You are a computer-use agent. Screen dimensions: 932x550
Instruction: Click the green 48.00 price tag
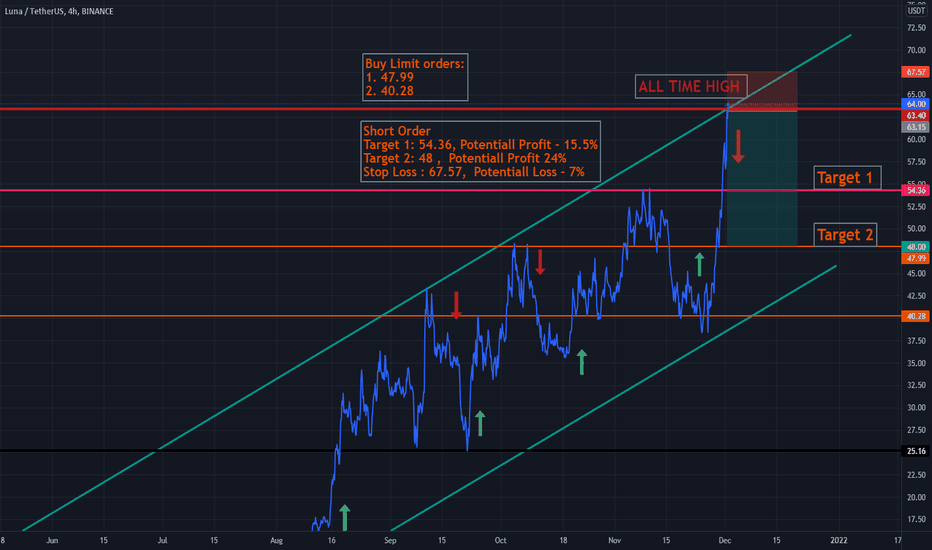pyautogui.click(x=915, y=247)
